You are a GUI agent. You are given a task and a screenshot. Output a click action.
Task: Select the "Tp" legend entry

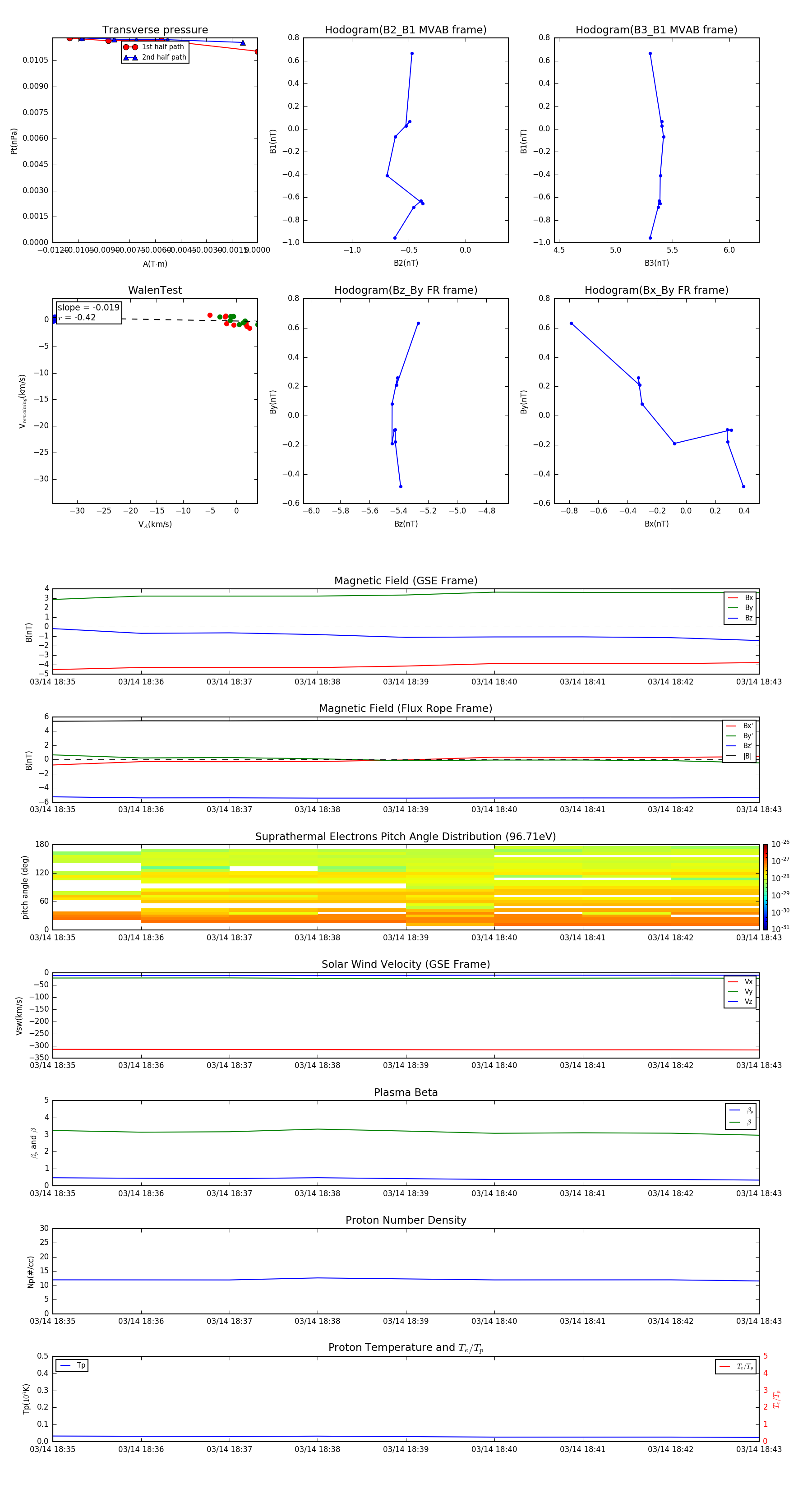(x=72, y=1365)
